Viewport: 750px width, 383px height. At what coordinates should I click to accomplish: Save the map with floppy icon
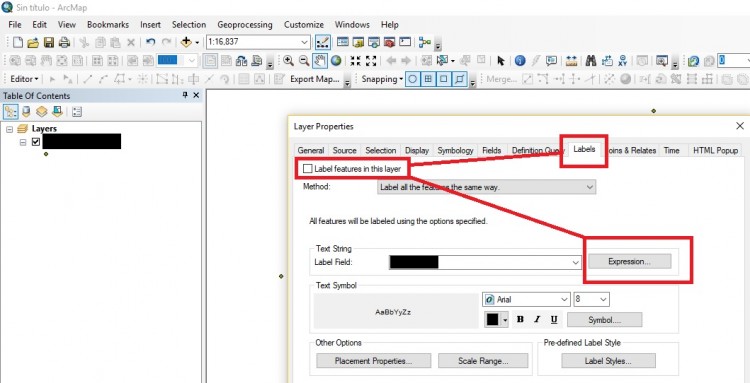coord(49,43)
